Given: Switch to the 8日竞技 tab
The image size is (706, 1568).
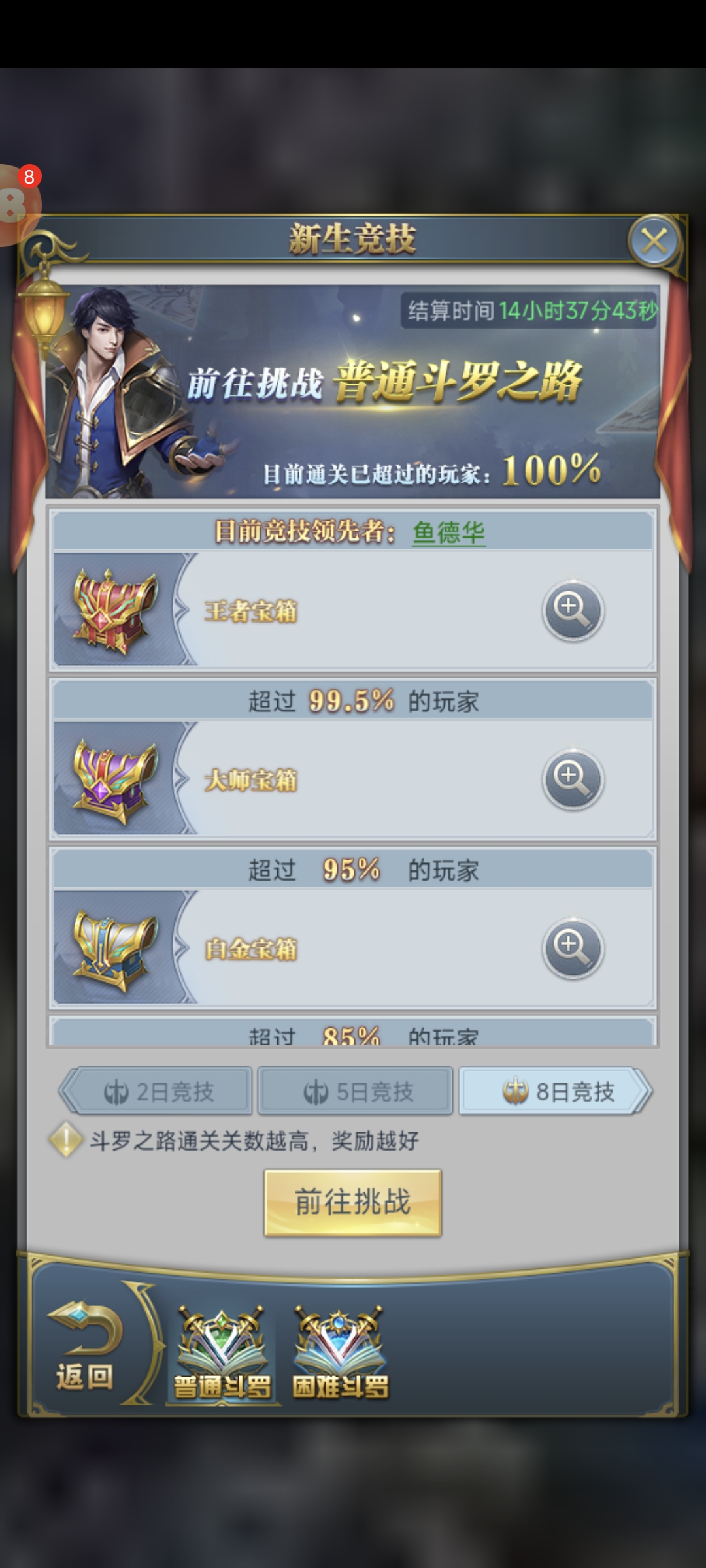Looking at the screenshot, I should coord(556,1091).
